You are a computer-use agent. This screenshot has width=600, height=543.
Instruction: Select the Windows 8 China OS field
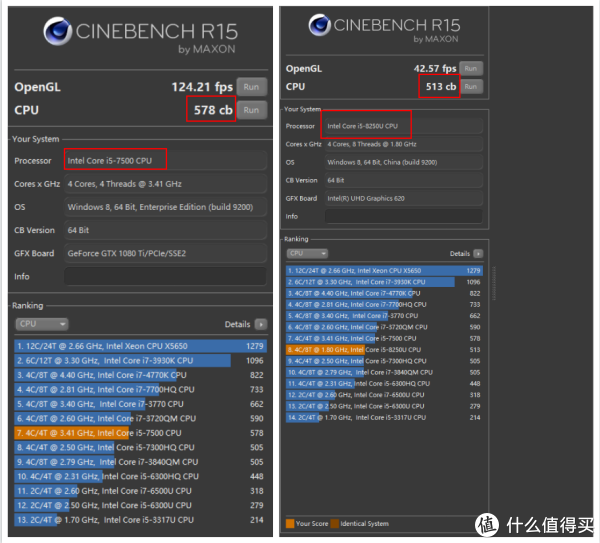[x=404, y=162]
